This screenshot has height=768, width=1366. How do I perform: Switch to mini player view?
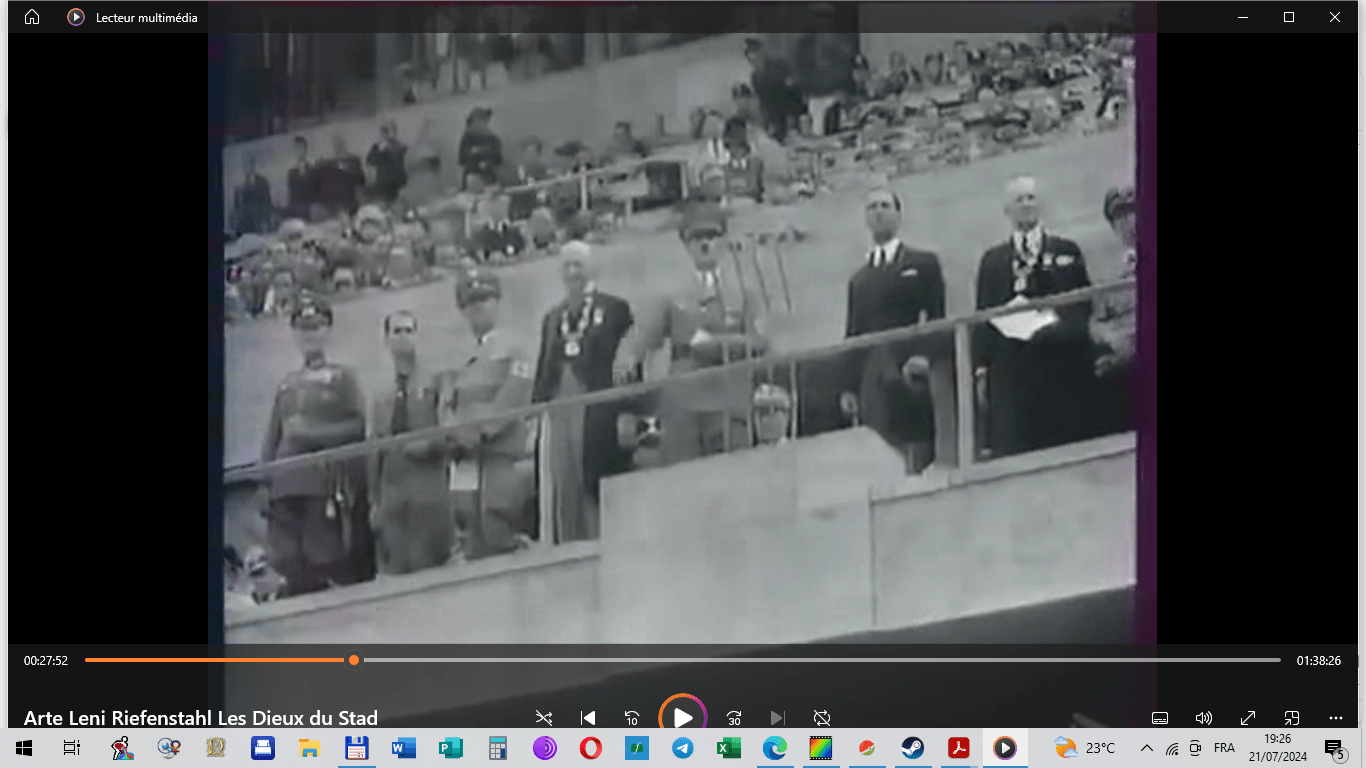tap(1292, 718)
